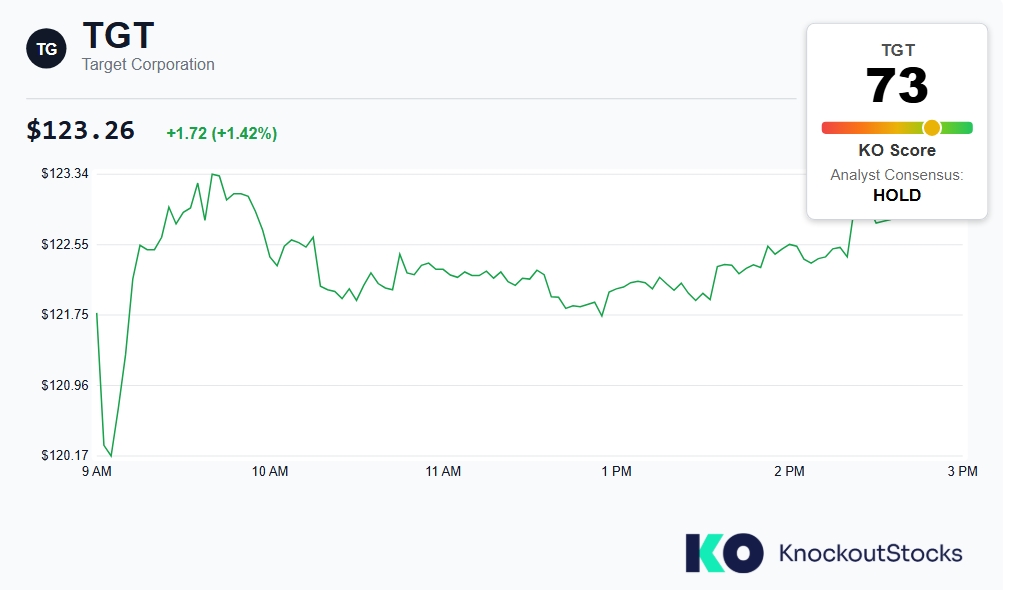Click the 10 AM time axis label

click(x=270, y=471)
